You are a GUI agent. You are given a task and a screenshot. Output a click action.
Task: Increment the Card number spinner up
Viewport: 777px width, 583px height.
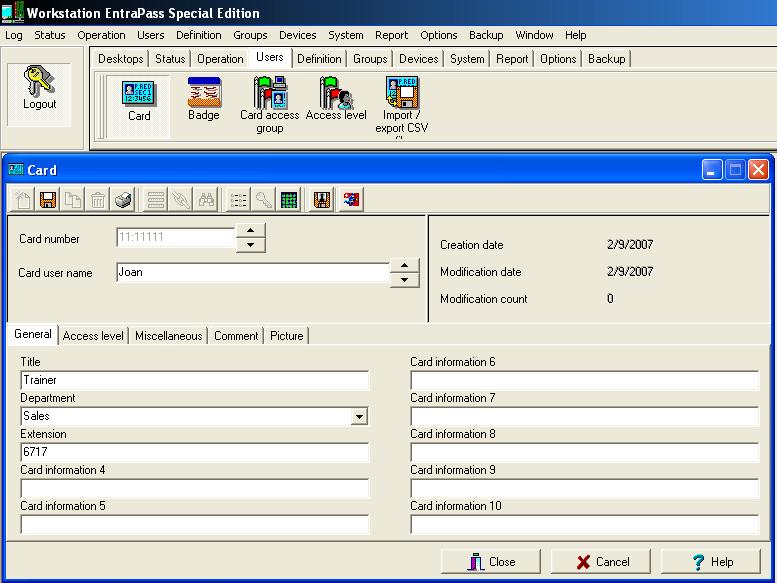click(251, 230)
